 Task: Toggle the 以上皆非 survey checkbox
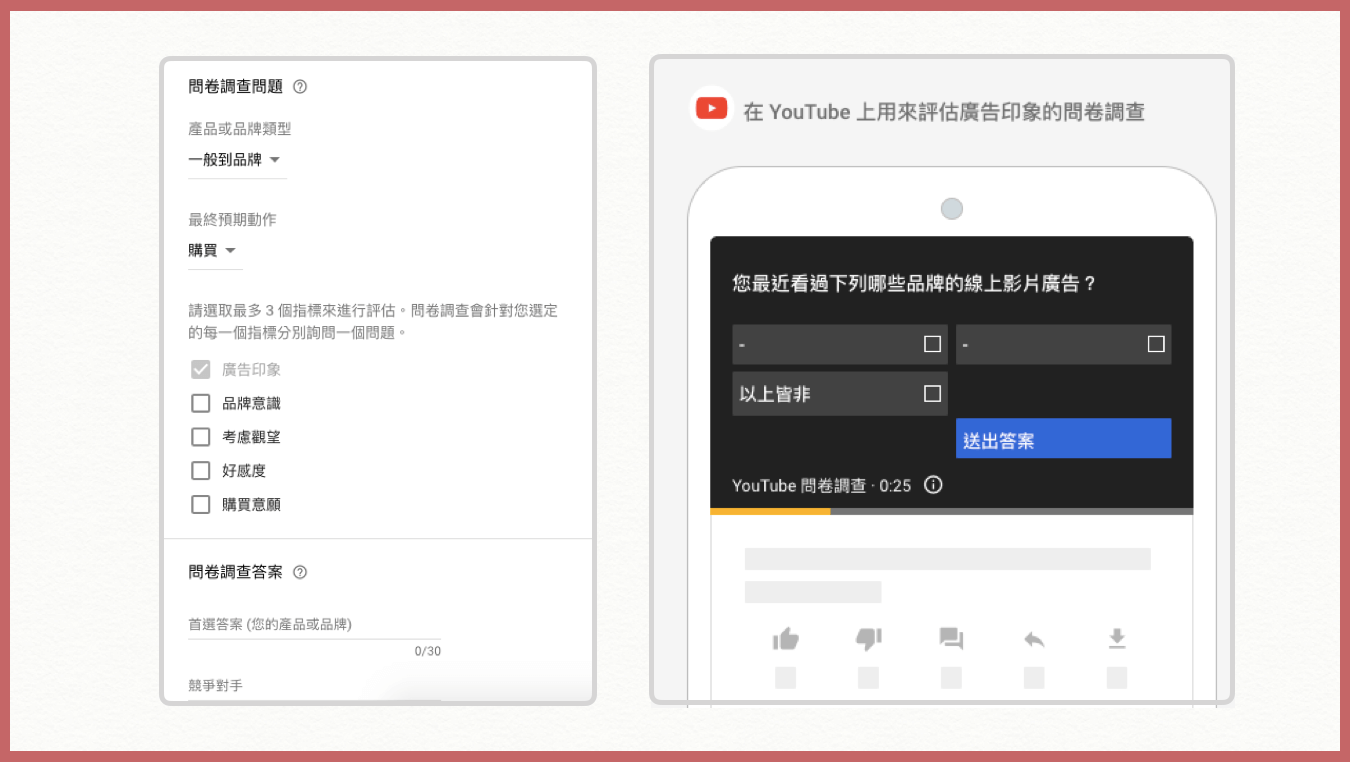(x=932, y=394)
